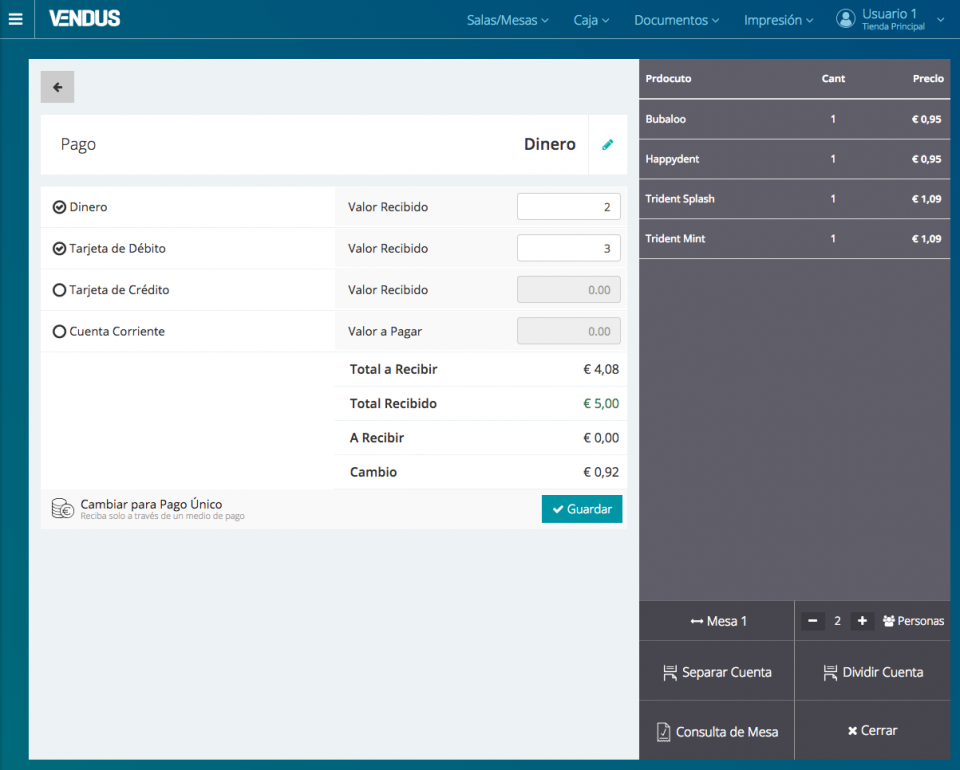Viewport: 960px width, 770px height.
Task: Click the Dinero Valor Recibido input field
Action: point(568,207)
